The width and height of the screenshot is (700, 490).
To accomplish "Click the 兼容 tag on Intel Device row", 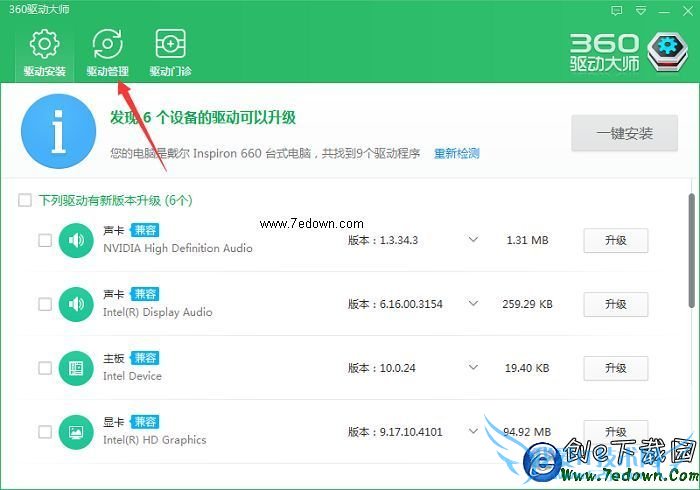I will (x=145, y=358).
